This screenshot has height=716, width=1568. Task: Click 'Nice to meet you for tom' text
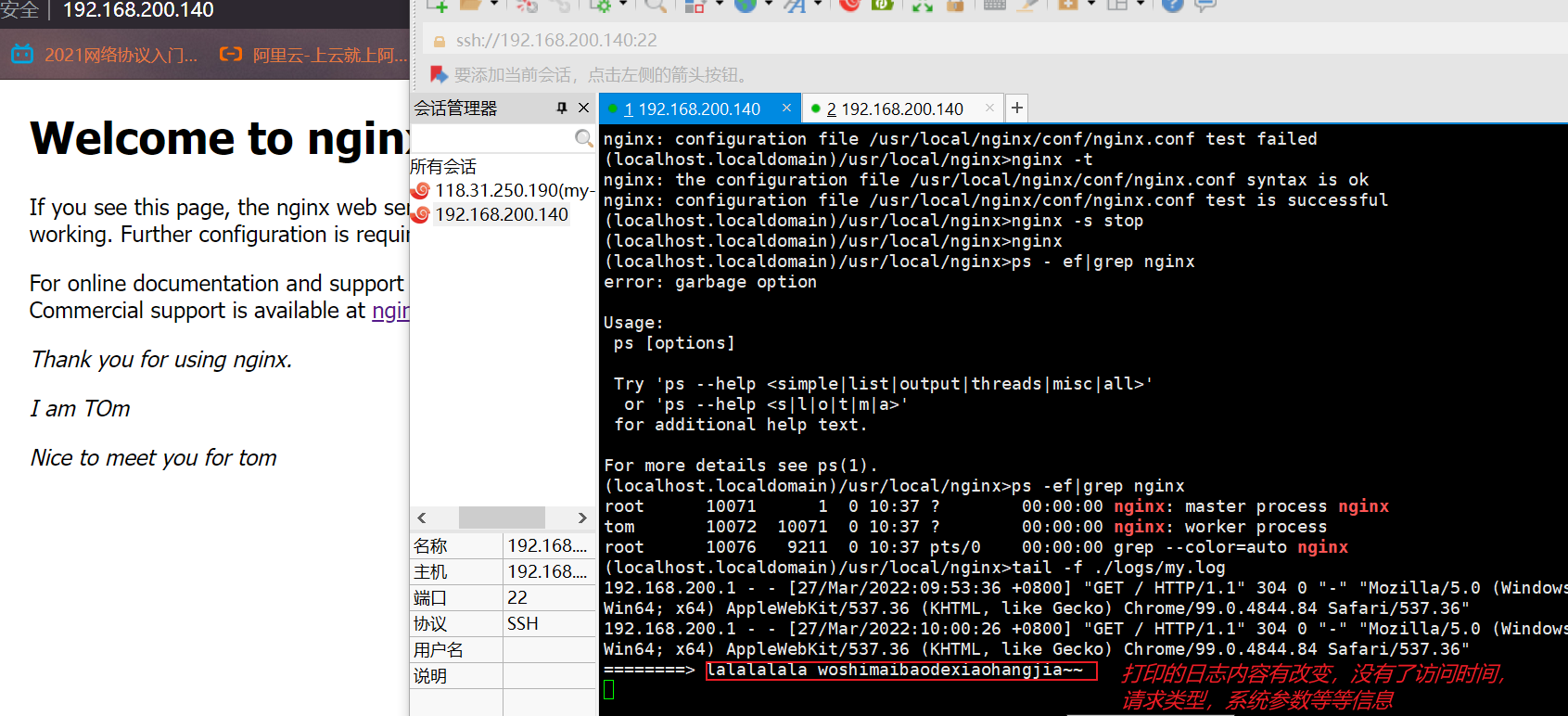pyautogui.click(x=154, y=457)
